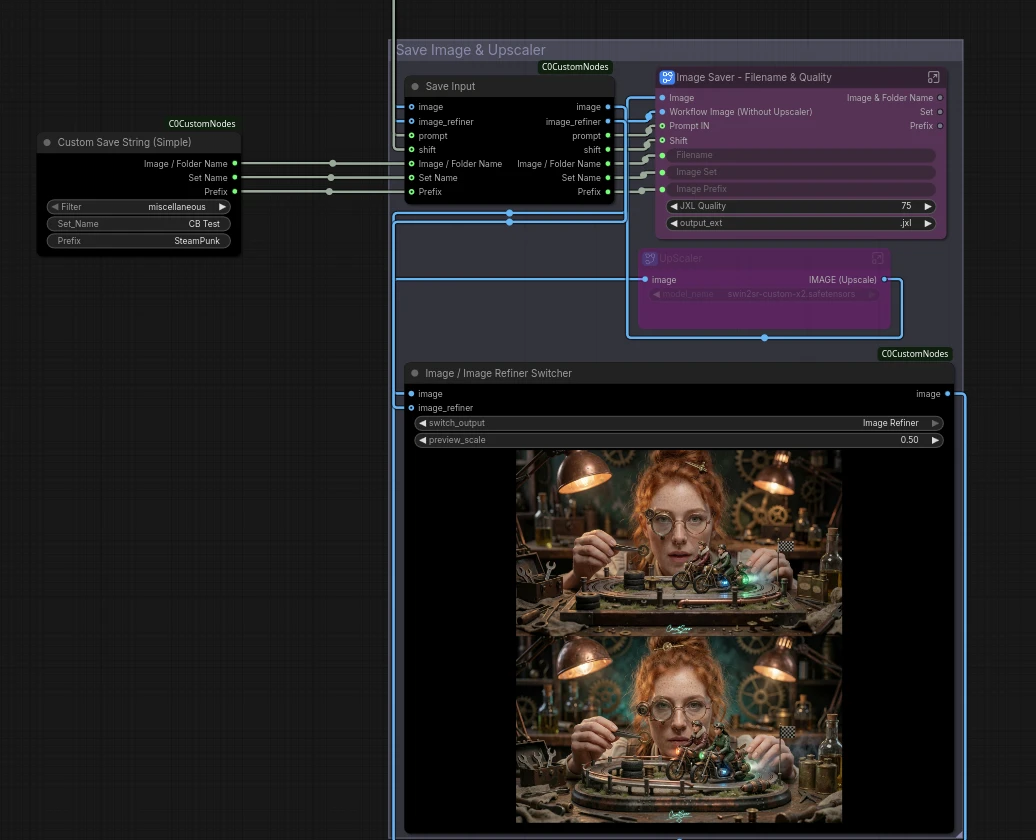Click Save Input image_refiner input socket
1036x840 pixels.
click(412, 122)
